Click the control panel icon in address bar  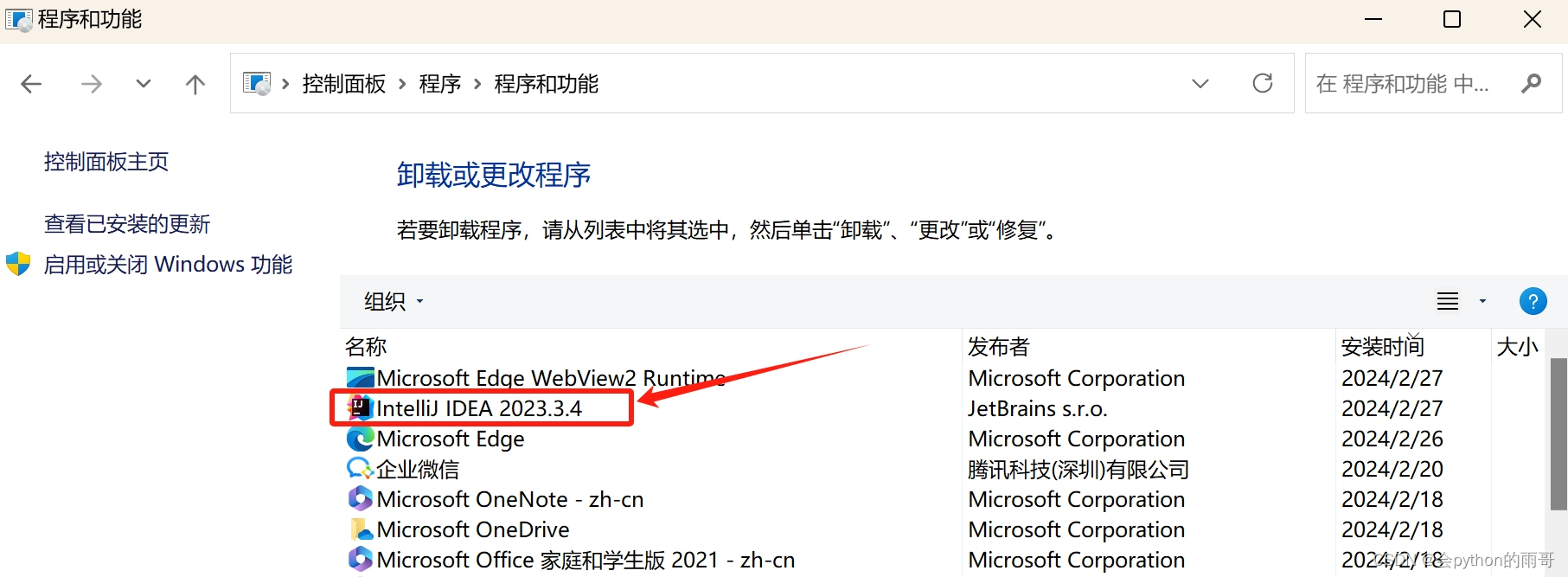257,84
